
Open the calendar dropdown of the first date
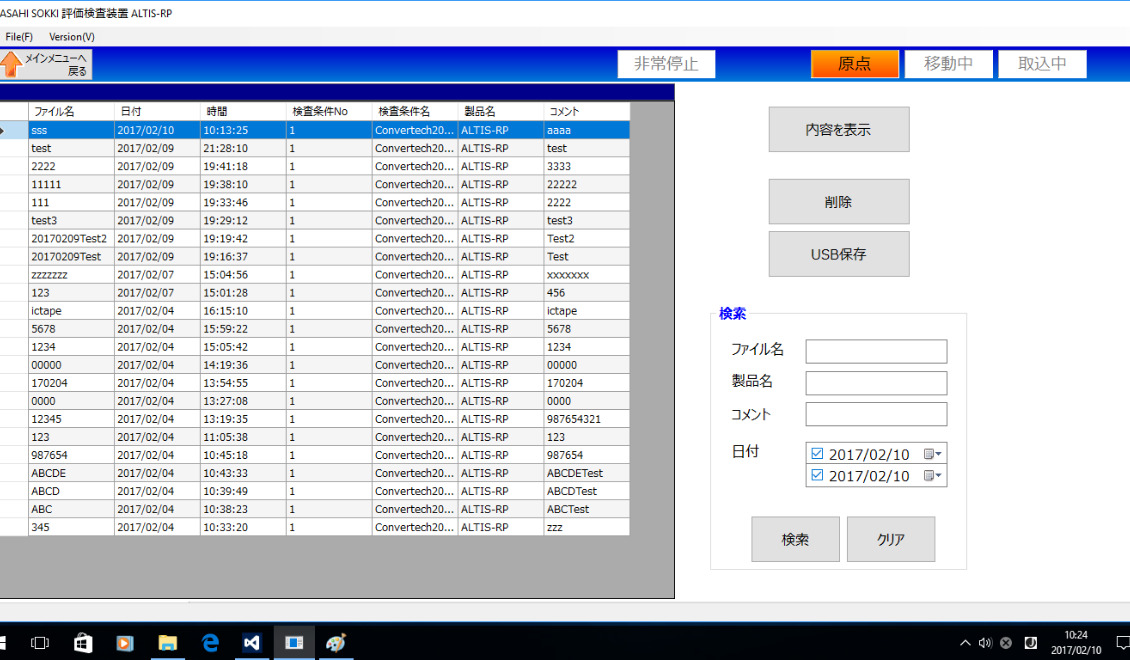click(933, 454)
